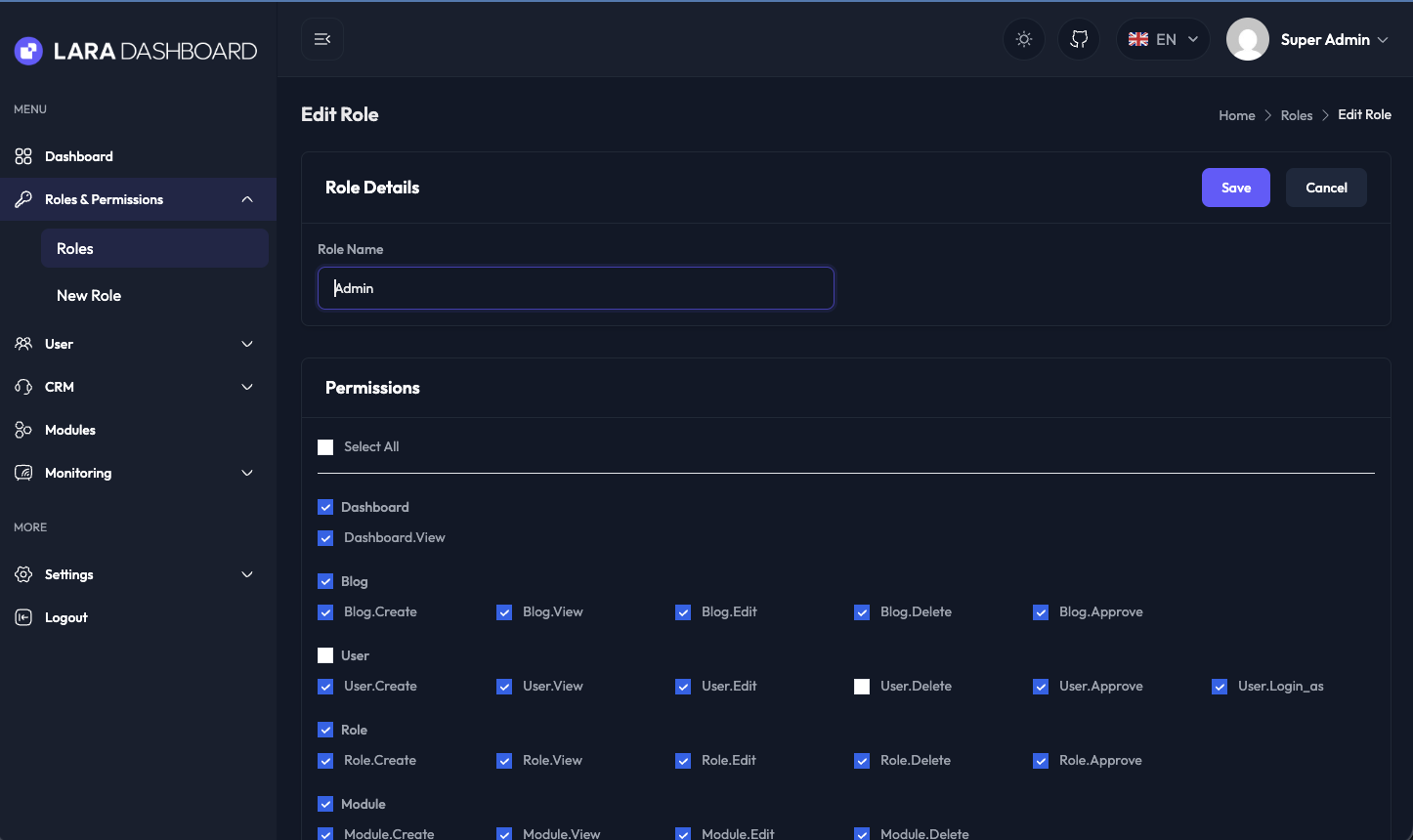This screenshot has width=1413, height=840.
Task: Click into the Role Name input field
Action: (576, 288)
